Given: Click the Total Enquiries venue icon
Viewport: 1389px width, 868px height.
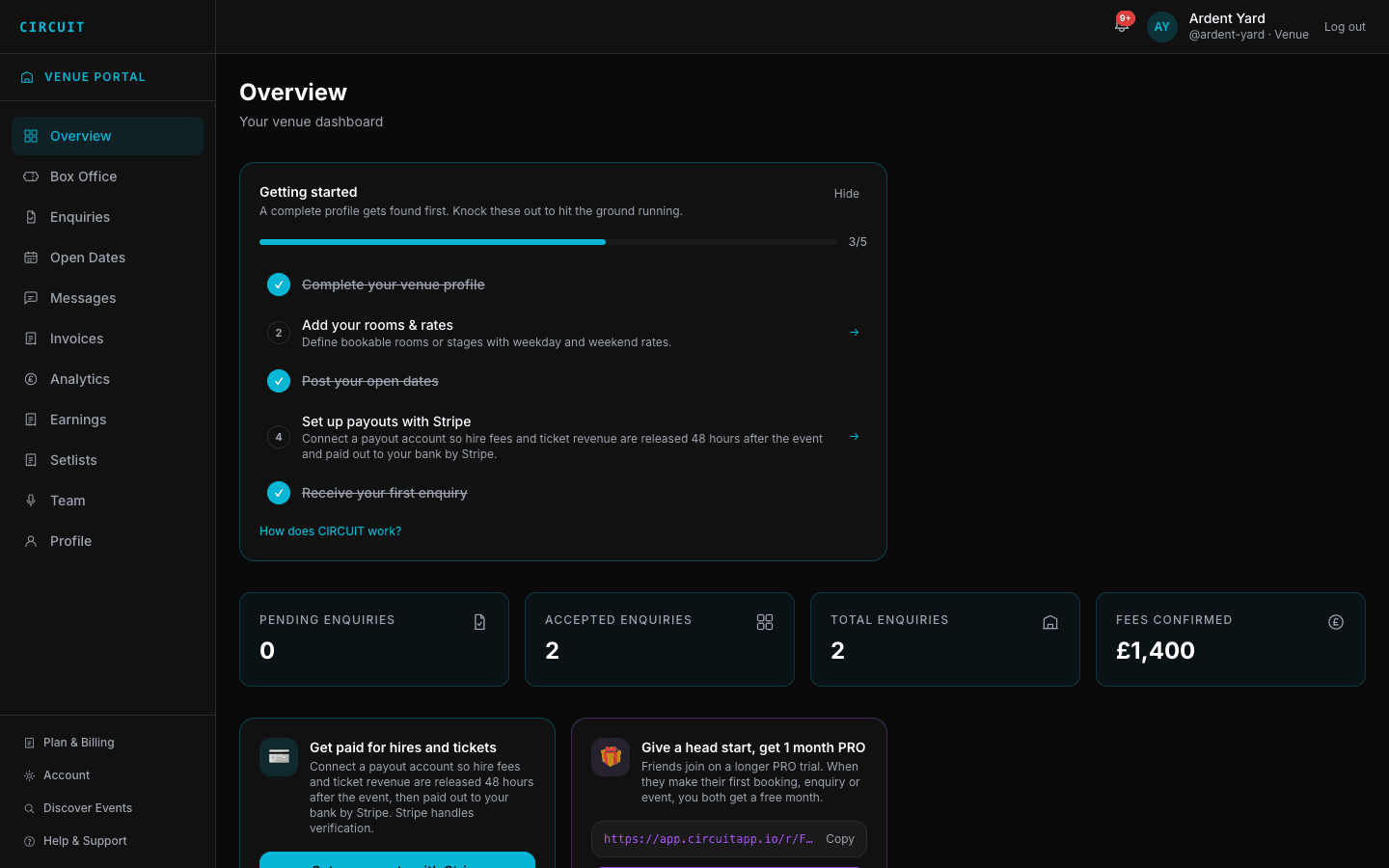Looking at the screenshot, I should [x=1050, y=622].
